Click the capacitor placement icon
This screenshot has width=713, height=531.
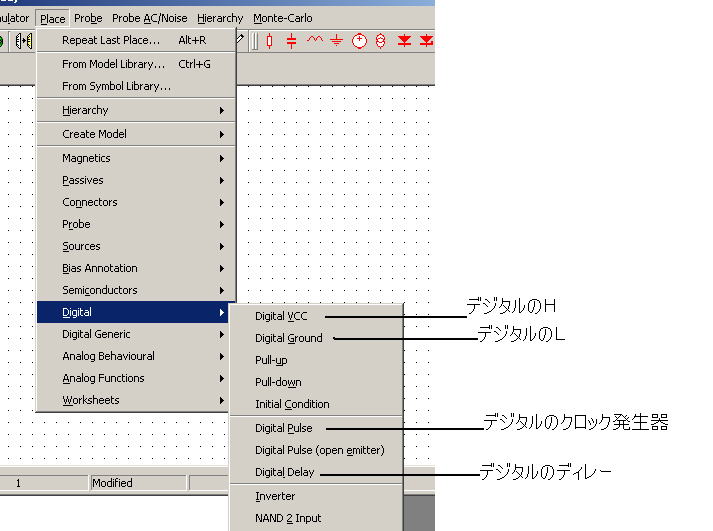pyautogui.click(x=291, y=41)
